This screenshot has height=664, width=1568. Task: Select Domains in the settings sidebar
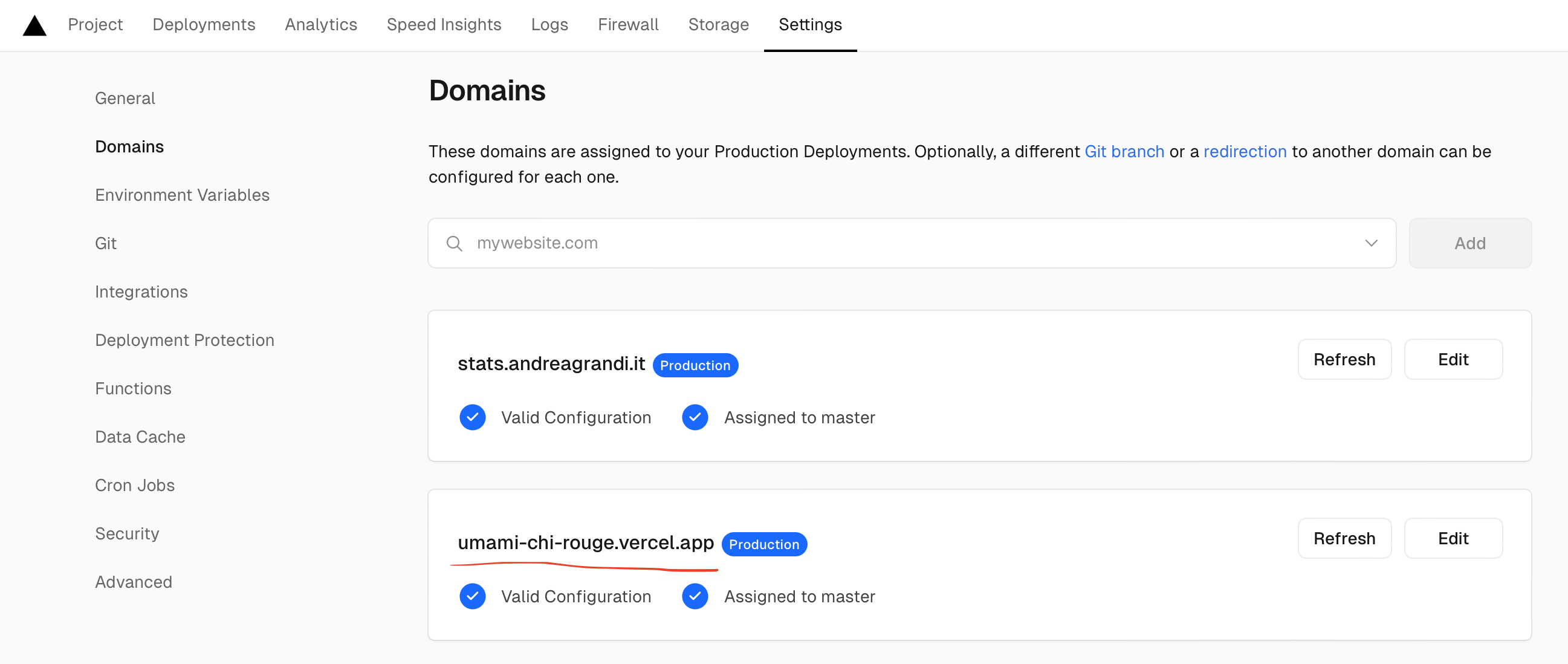tap(129, 147)
